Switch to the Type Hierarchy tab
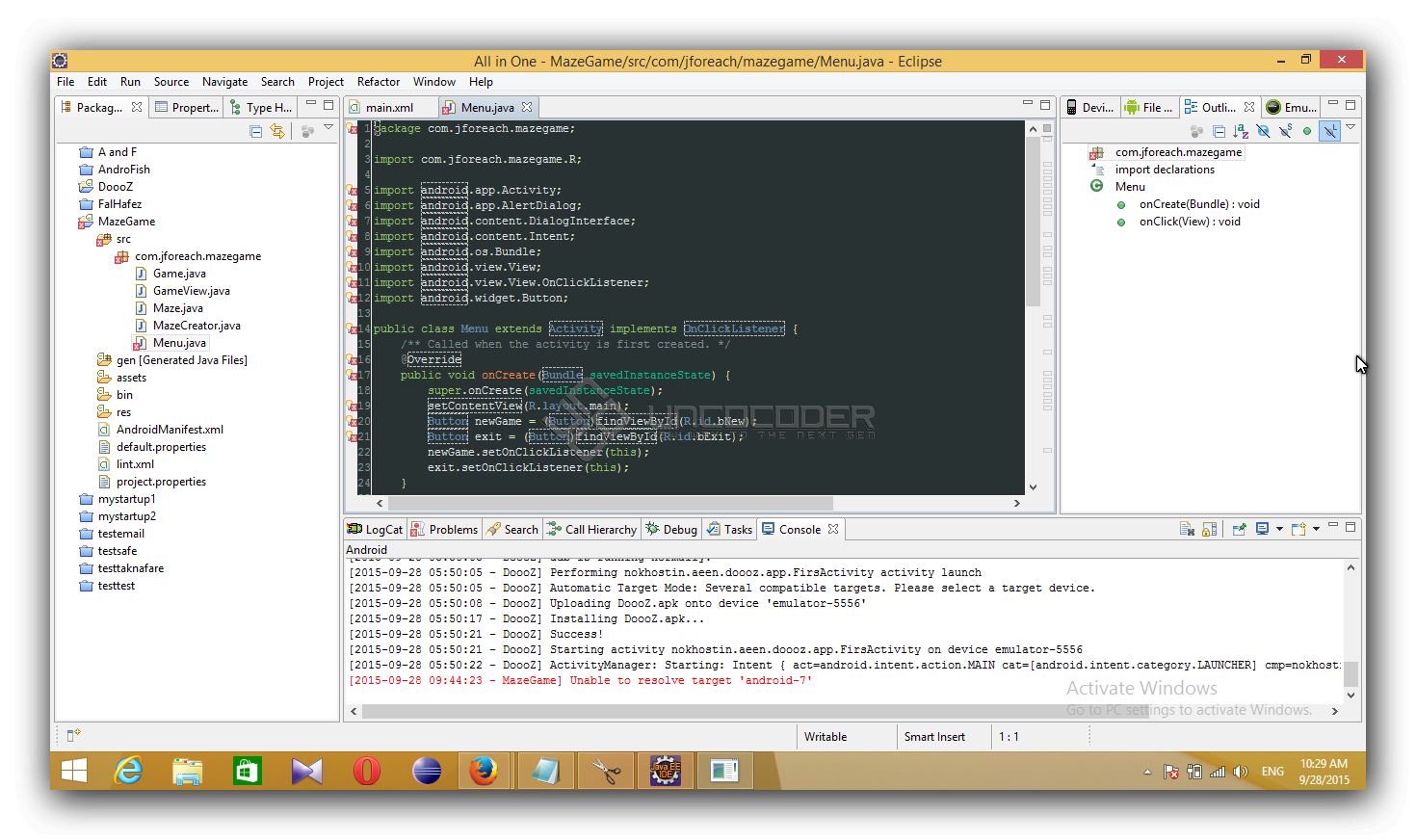 click(261, 107)
